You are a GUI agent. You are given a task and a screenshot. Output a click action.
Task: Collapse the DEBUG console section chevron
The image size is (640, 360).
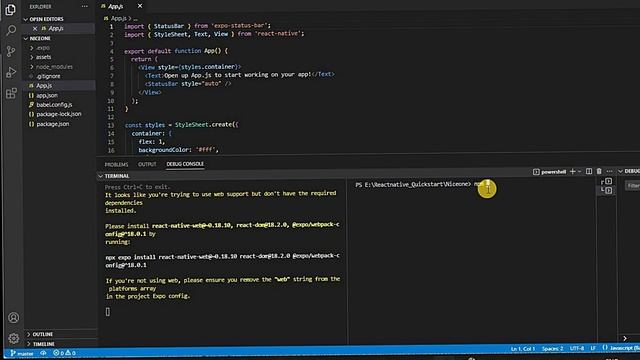tap(620, 171)
